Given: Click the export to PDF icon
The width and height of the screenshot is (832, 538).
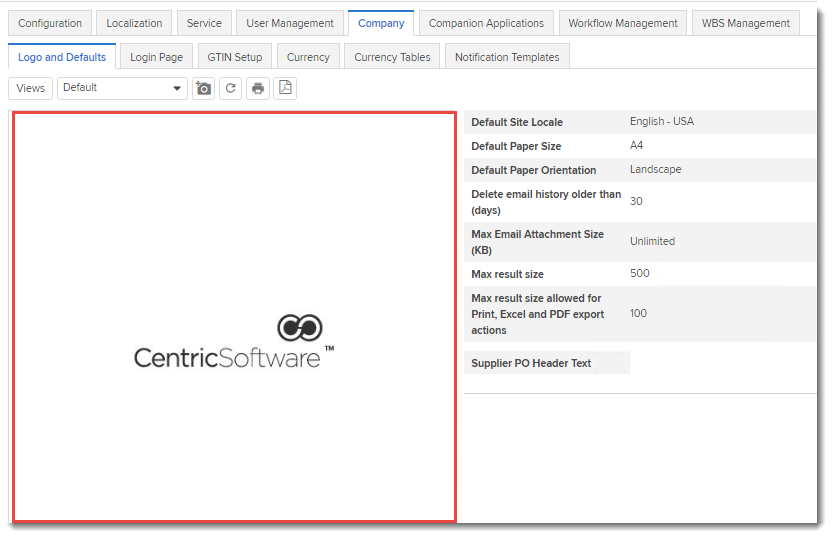Looking at the screenshot, I should click(x=285, y=88).
